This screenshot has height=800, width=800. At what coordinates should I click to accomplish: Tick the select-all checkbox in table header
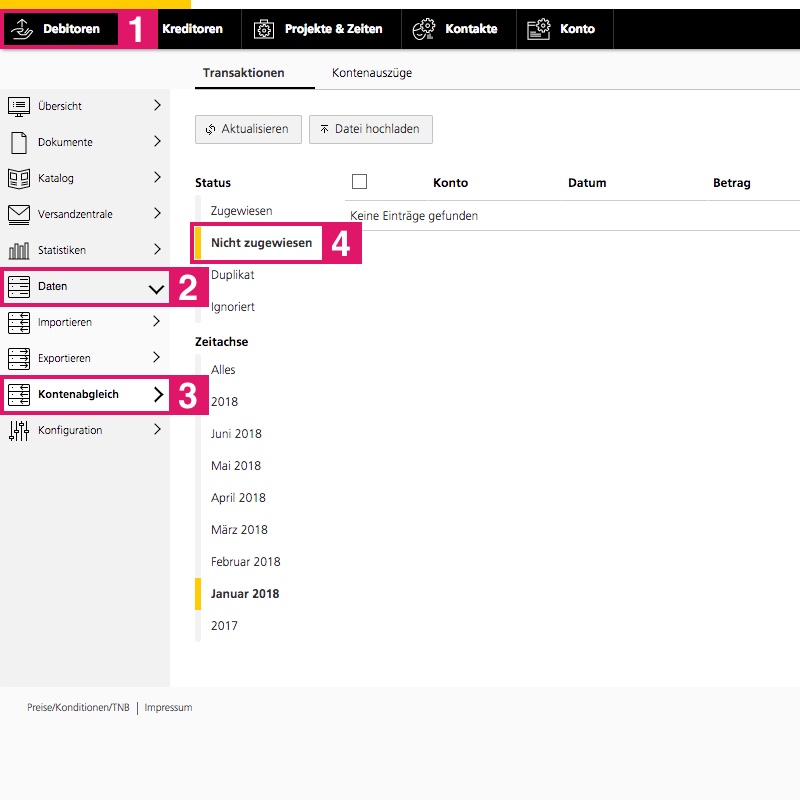click(360, 182)
